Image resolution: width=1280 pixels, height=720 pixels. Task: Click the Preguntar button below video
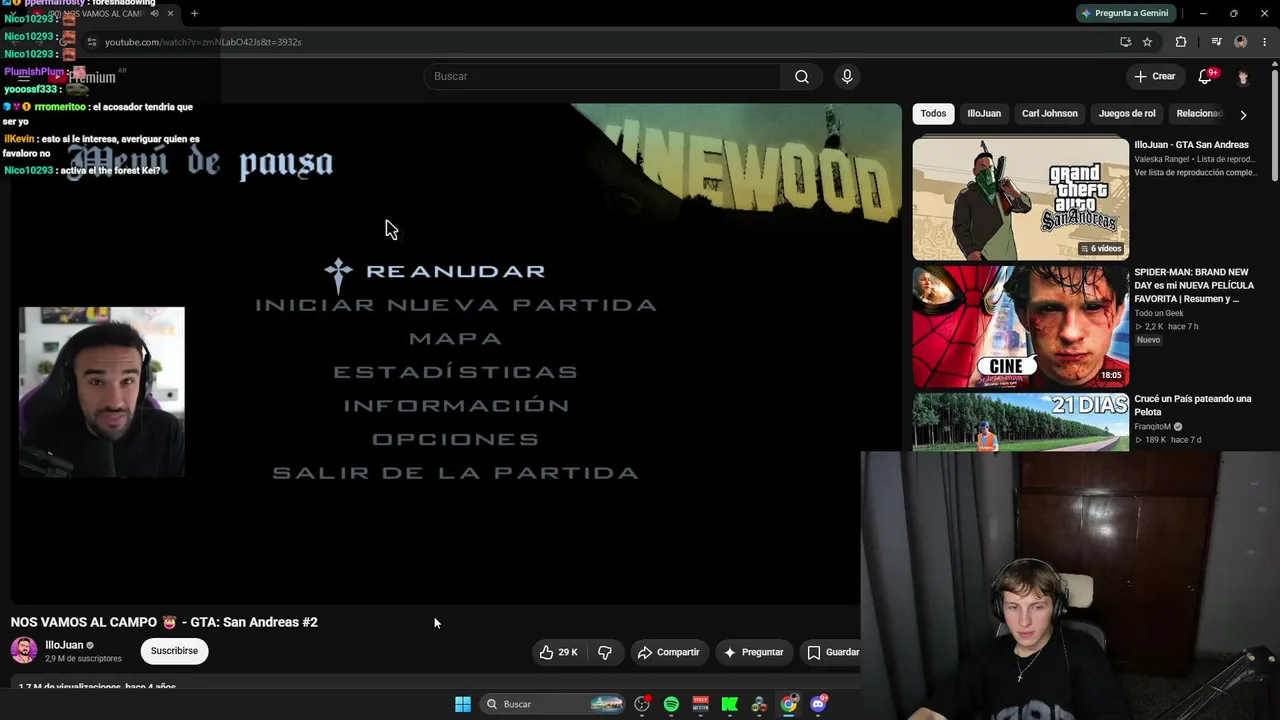754,652
